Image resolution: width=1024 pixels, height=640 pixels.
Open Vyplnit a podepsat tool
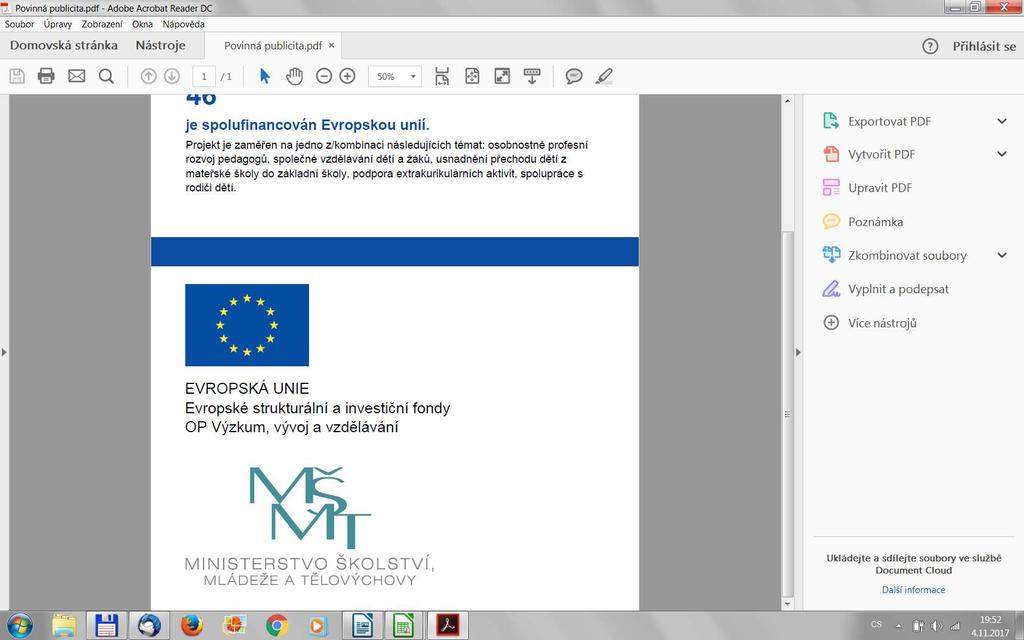(898, 289)
